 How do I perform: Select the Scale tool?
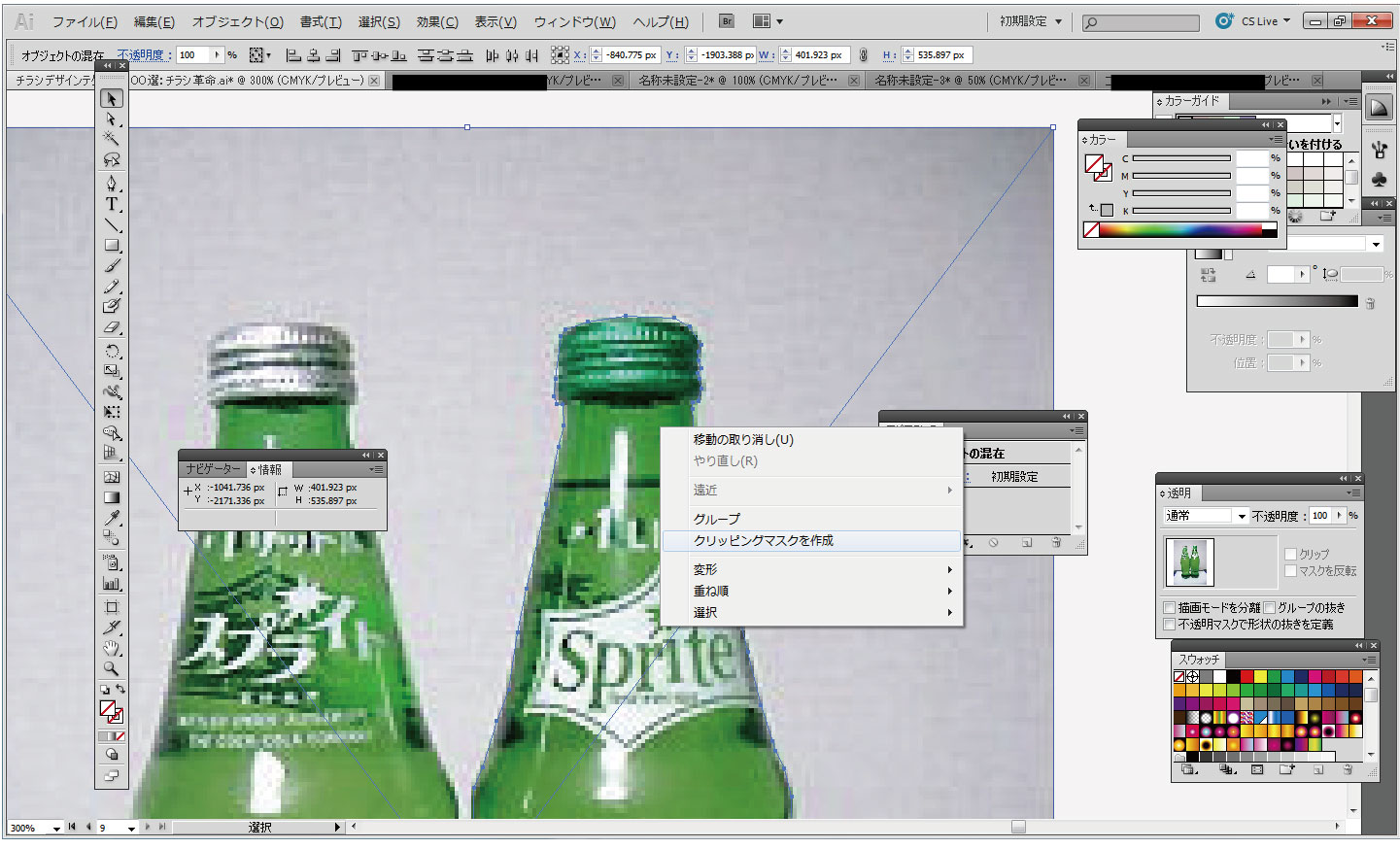click(112, 371)
